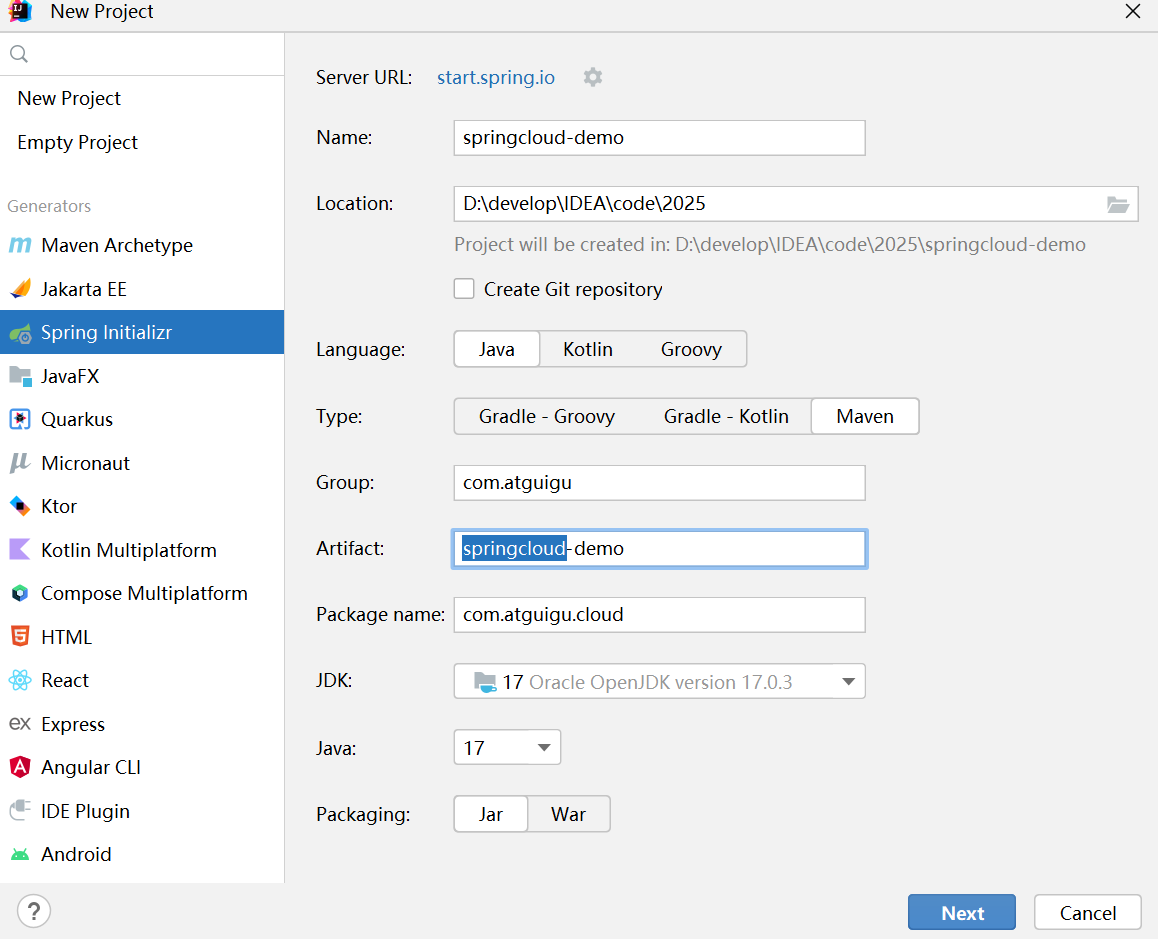Viewport: 1158px width, 939px height.
Task: Choose React generator entry
Action: point(142,680)
